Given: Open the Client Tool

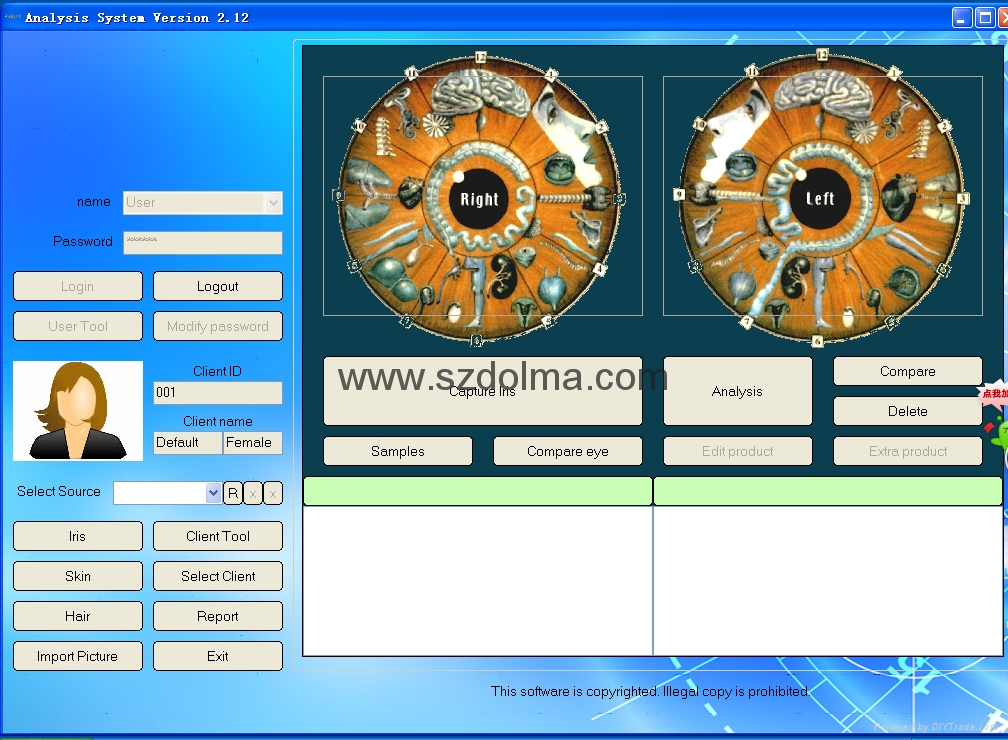Looking at the screenshot, I should tap(217, 536).
